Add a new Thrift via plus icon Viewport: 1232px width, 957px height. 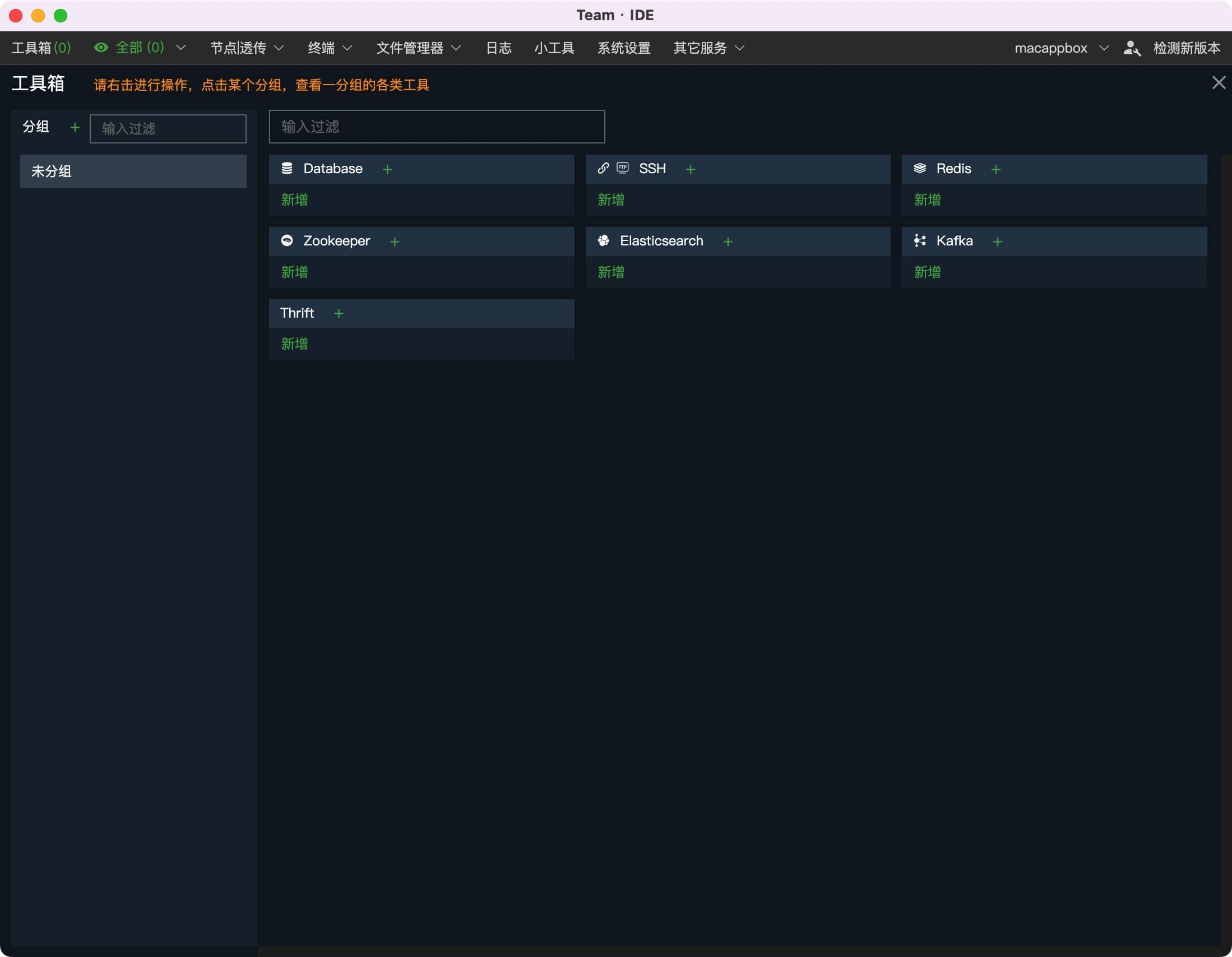[338, 313]
